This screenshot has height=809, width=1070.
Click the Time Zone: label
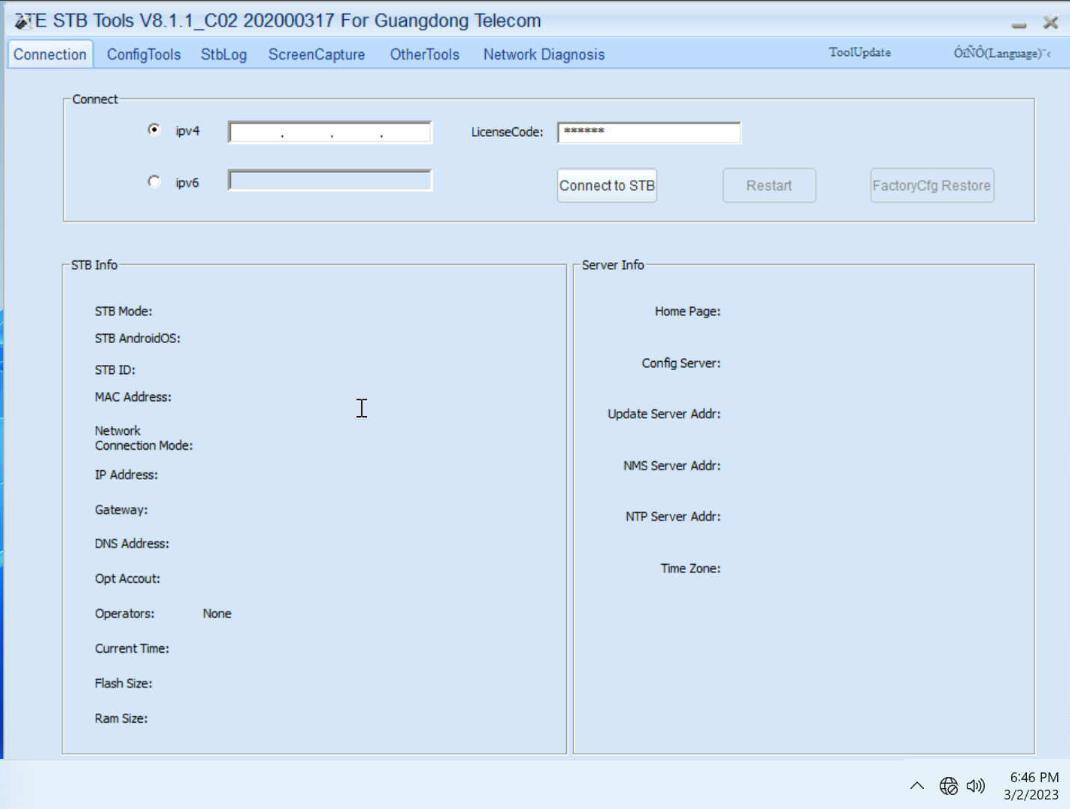click(690, 568)
